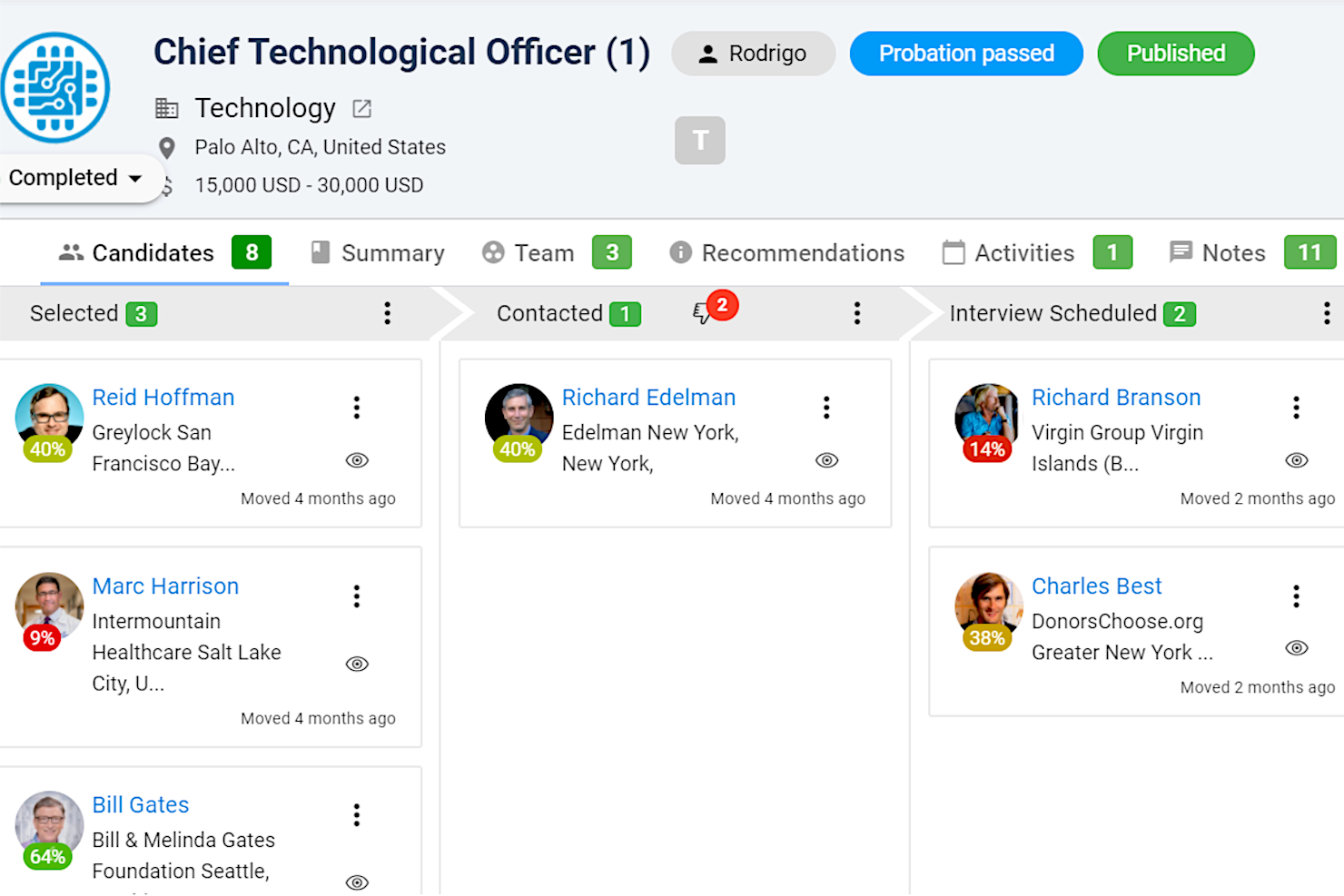Click the rejected candidates thumbs-down icon
This screenshot has width=1344, height=896.
click(x=702, y=314)
